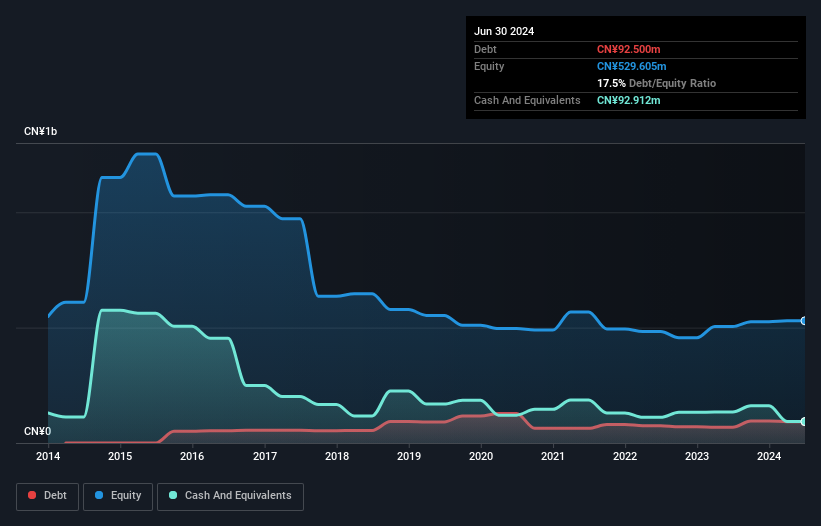Click the Equity line endpoint marker
Viewport: 821px width, 526px height.
(x=804, y=321)
